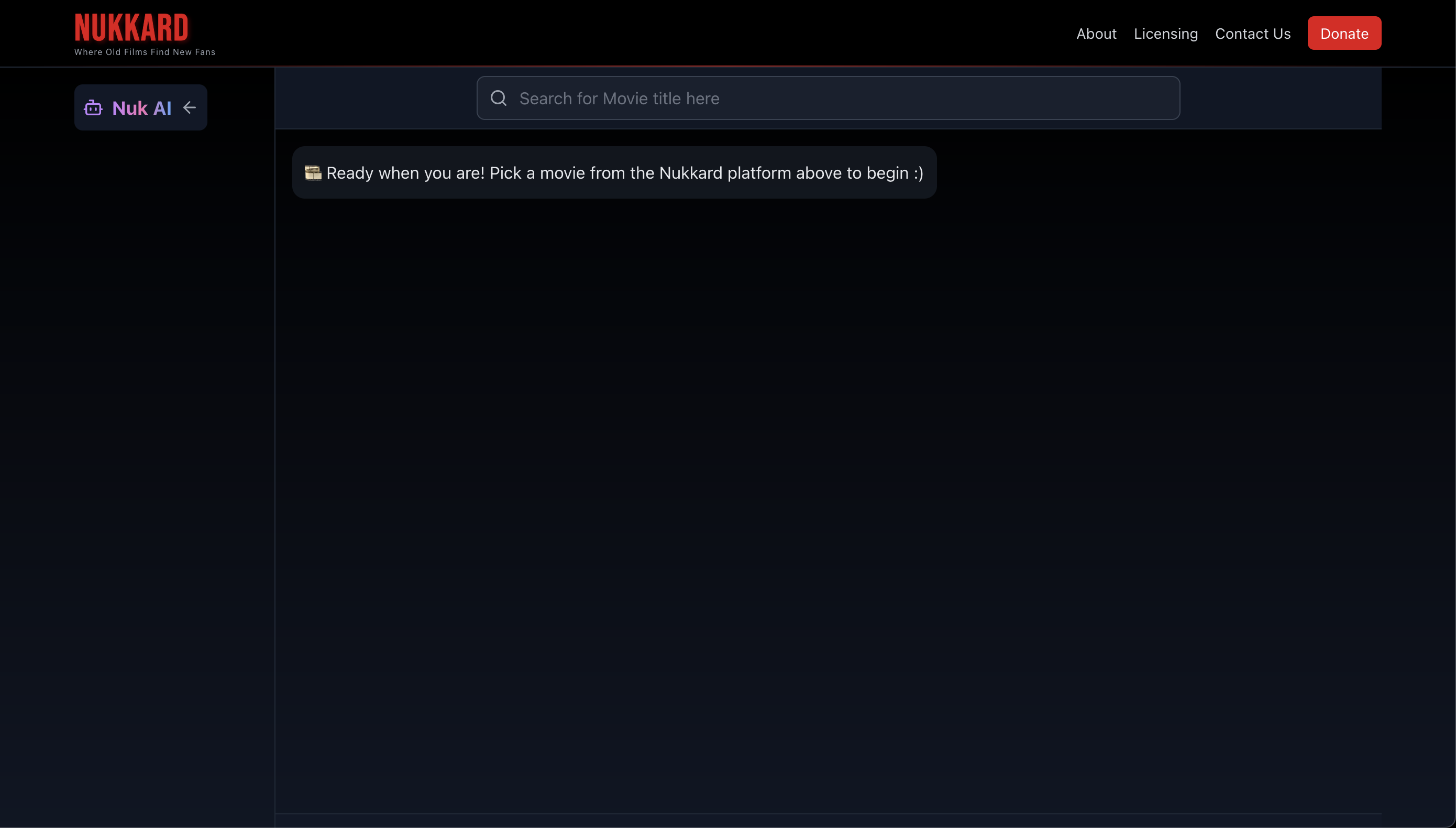Click the 'Where Old Films Find New Fans' tagline

pyautogui.click(x=145, y=52)
